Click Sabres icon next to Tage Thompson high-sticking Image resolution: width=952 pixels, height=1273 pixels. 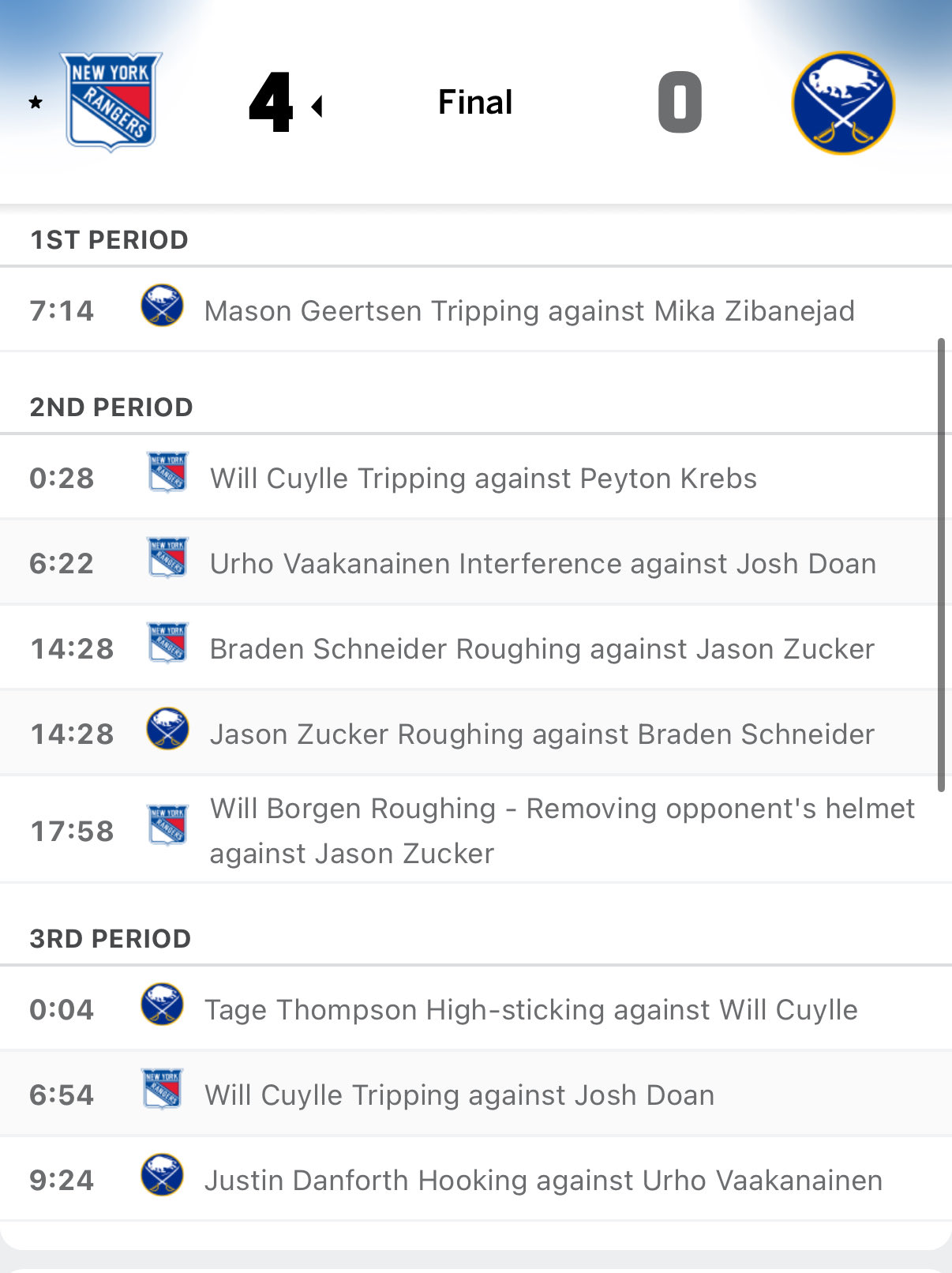(162, 1005)
